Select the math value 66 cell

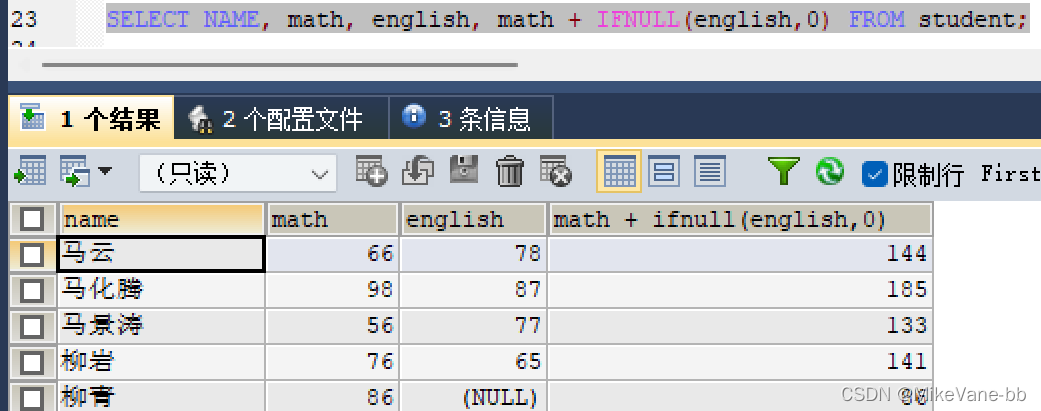coord(332,254)
